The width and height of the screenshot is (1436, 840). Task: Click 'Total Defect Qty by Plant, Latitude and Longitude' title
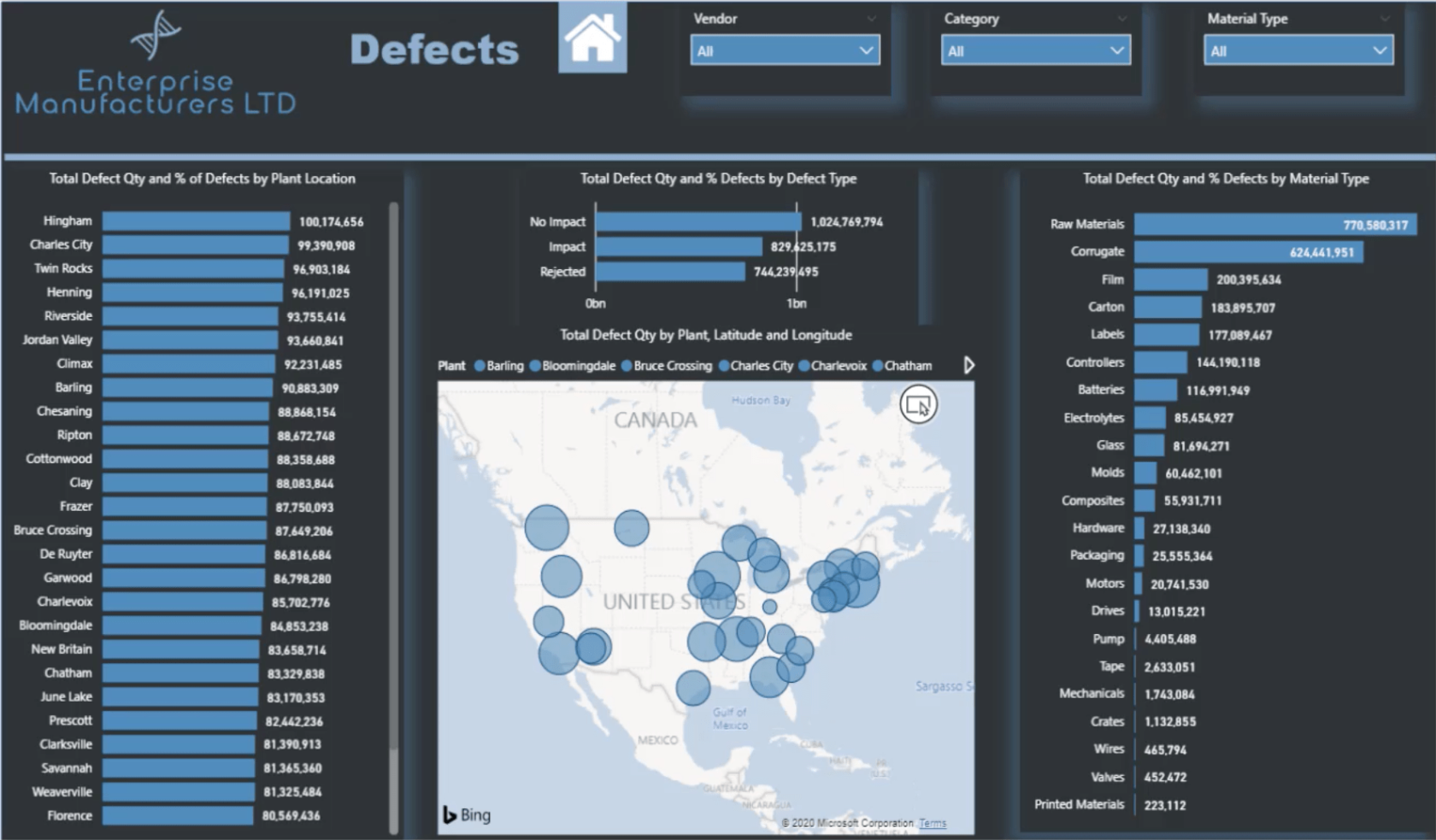click(706, 335)
